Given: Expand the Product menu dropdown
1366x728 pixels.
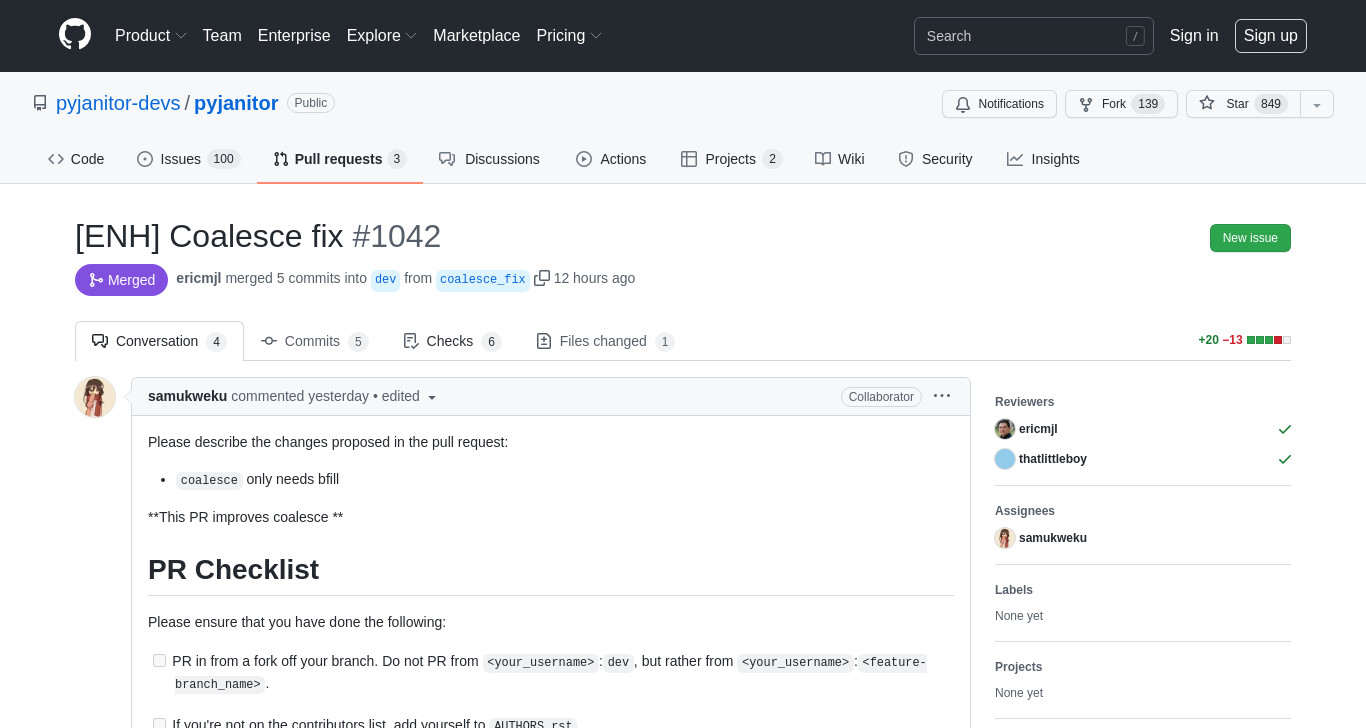Looking at the screenshot, I should coord(151,36).
